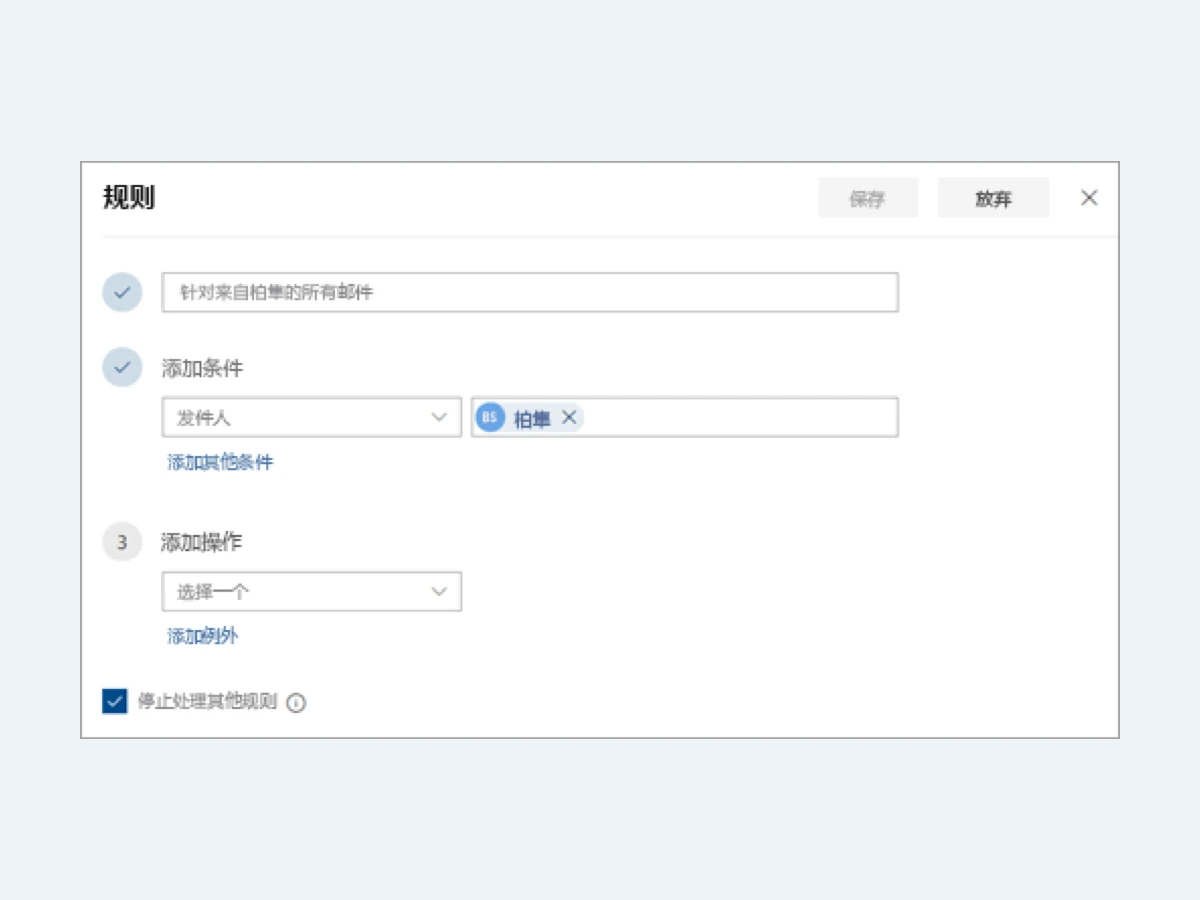
Task: Close the 规则 dialog with the X
Action: [1089, 198]
